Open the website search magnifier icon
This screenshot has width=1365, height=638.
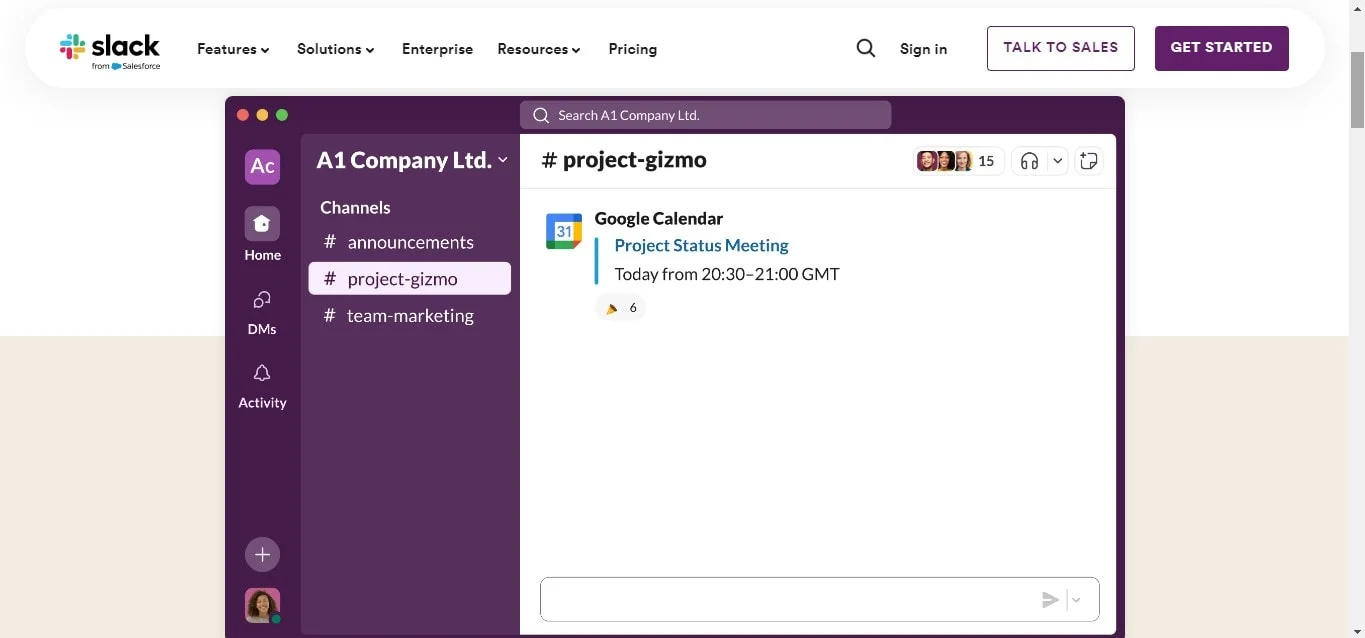click(866, 48)
